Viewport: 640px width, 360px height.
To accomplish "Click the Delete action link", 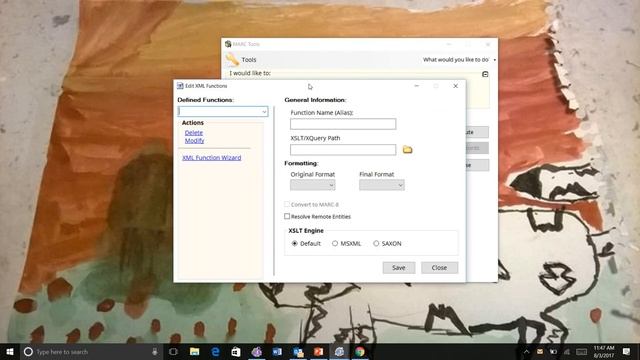I will click(193, 133).
